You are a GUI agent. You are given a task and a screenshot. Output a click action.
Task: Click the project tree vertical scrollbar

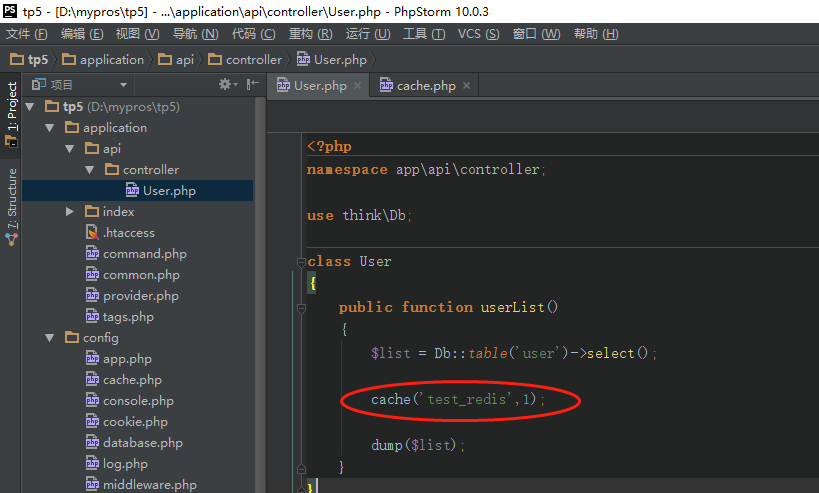(260, 295)
